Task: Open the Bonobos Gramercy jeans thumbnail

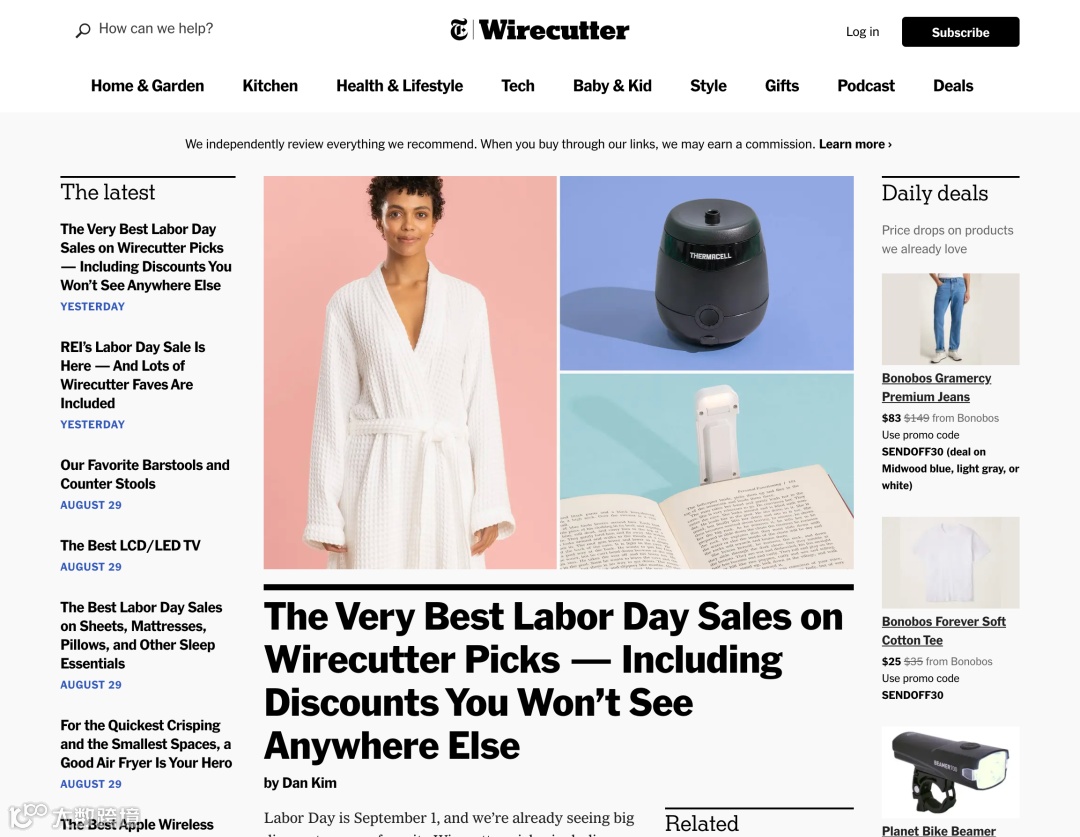Action: 951,319
